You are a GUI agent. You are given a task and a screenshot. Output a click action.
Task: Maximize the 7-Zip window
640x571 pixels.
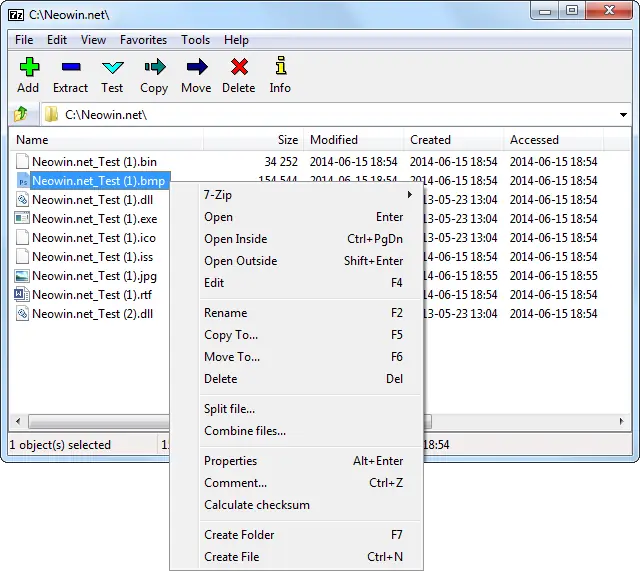(x=573, y=11)
